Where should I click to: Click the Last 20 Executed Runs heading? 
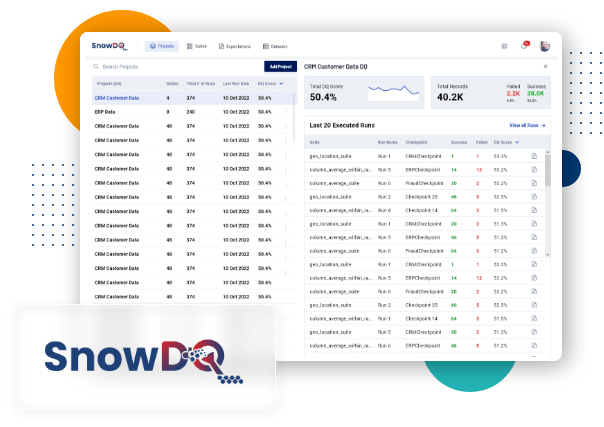click(342, 126)
